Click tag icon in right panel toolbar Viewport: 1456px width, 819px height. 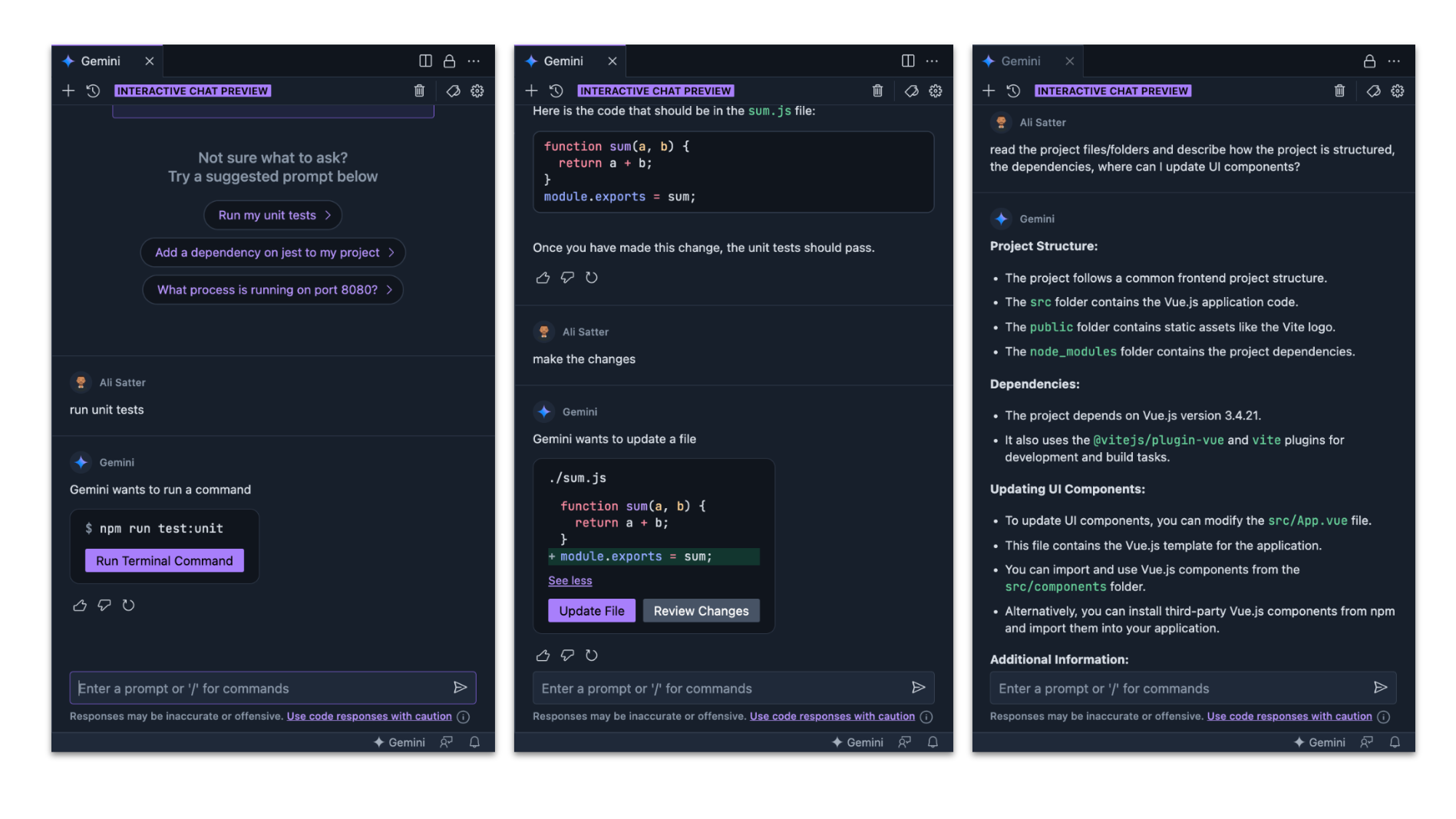pyautogui.click(x=1373, y=91)
